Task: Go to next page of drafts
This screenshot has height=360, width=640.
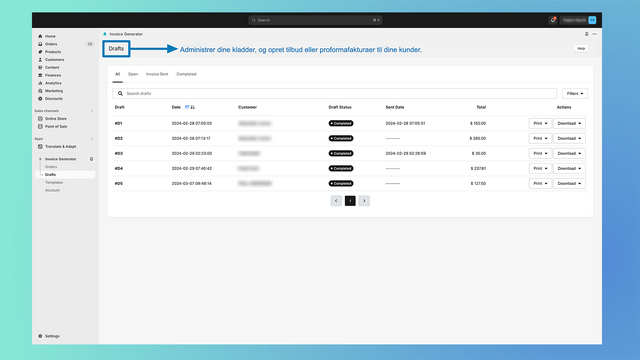Action: [364, 201]
